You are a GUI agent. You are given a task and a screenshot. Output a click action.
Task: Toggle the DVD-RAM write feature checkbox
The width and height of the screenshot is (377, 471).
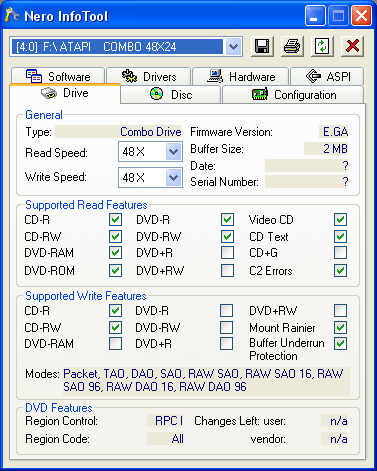click(115, 343)
